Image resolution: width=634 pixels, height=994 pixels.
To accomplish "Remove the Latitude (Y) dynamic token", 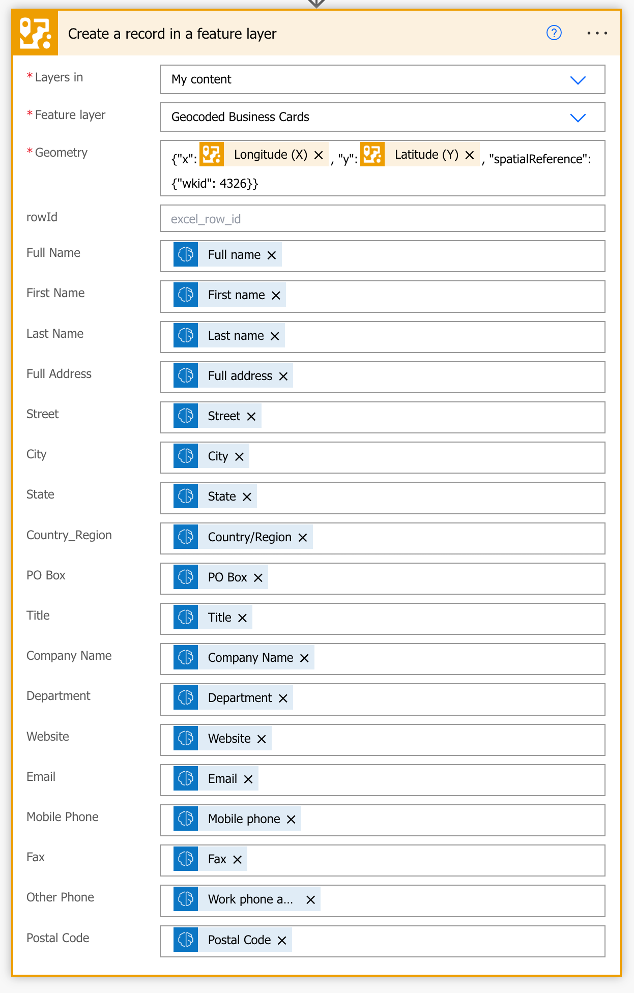I will (x=469, y=155).
